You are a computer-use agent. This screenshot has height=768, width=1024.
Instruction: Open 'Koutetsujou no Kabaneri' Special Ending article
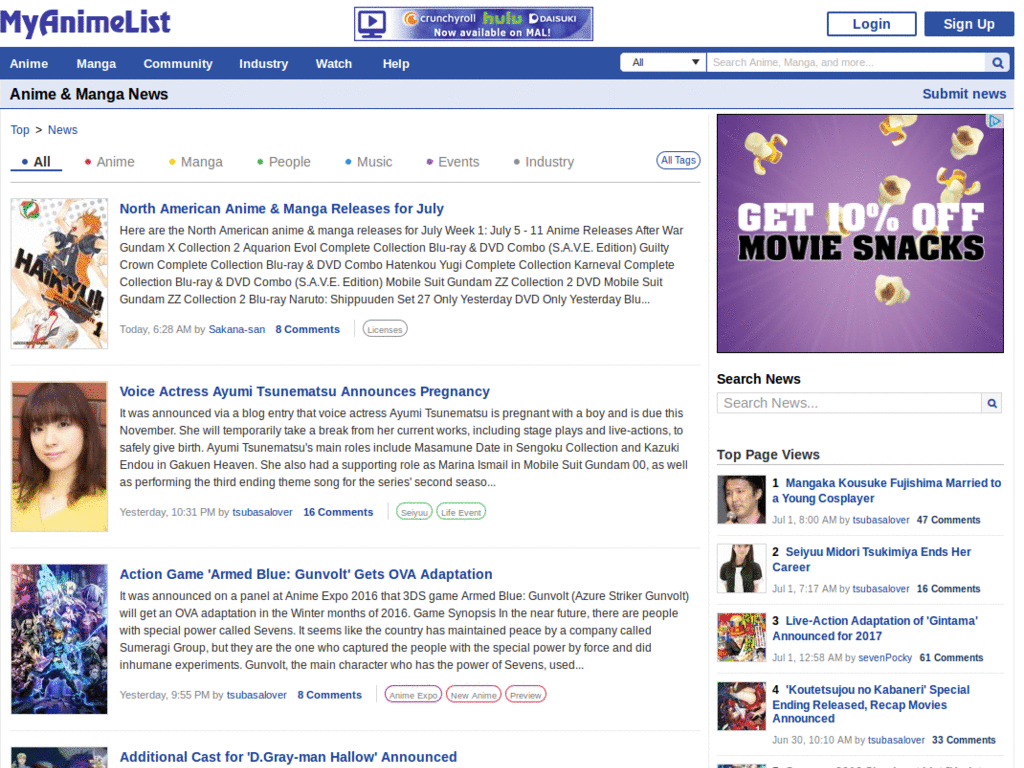(x=871, y=704)
